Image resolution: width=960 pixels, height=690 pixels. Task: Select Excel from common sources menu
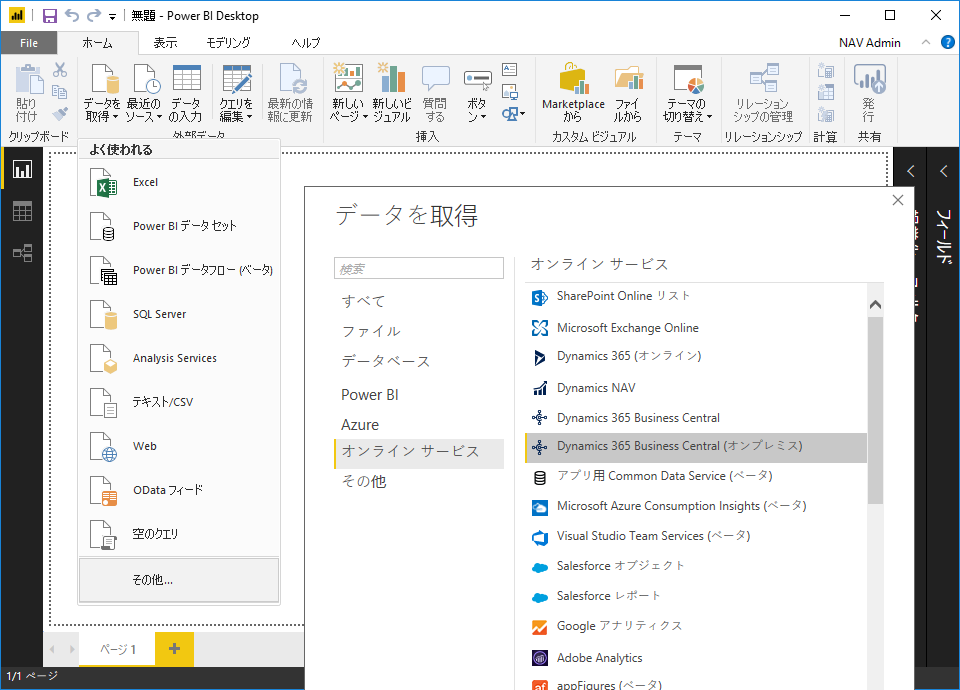coord(179,182)
